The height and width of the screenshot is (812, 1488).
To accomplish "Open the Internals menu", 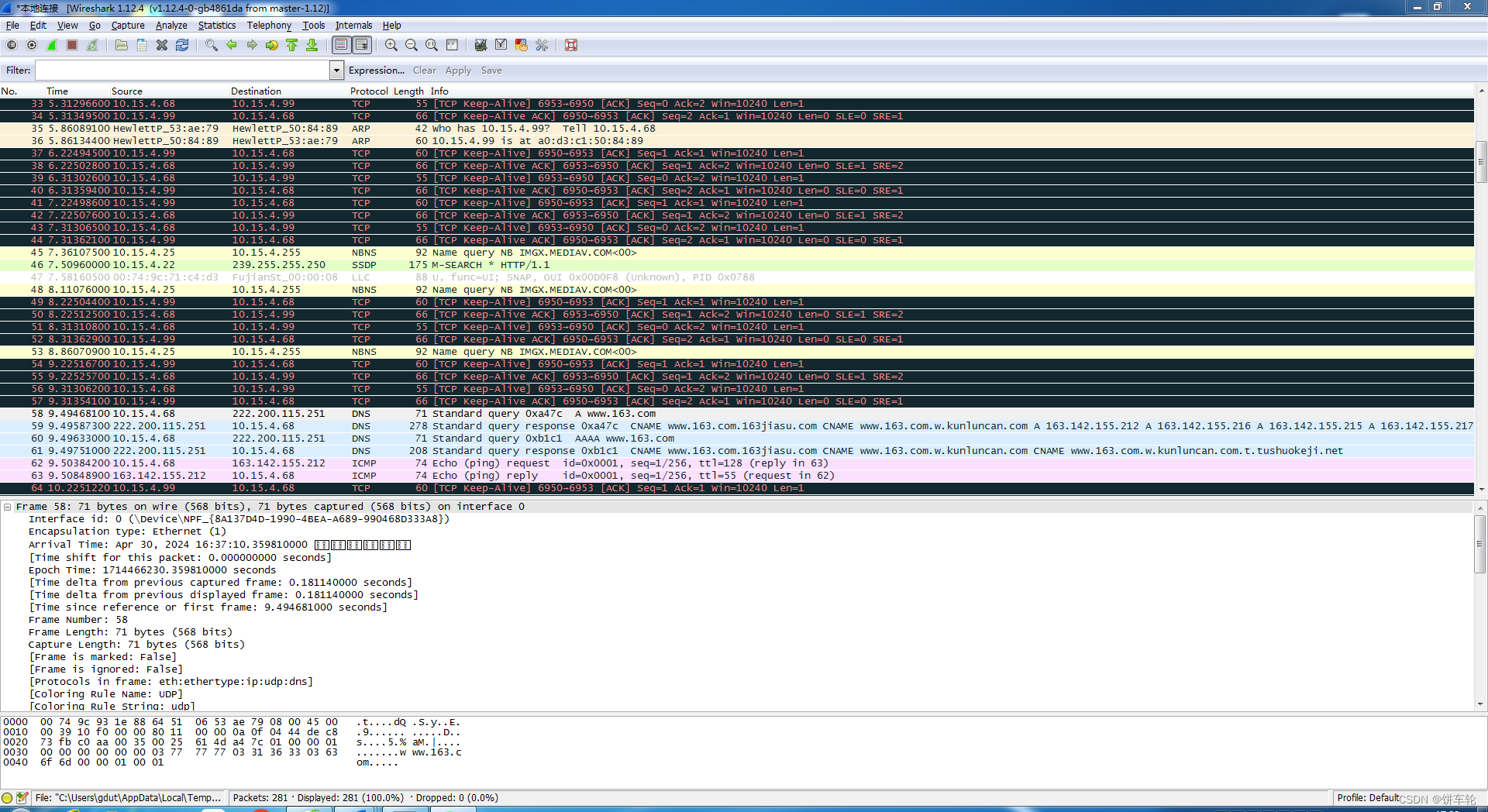I will 353,26.
